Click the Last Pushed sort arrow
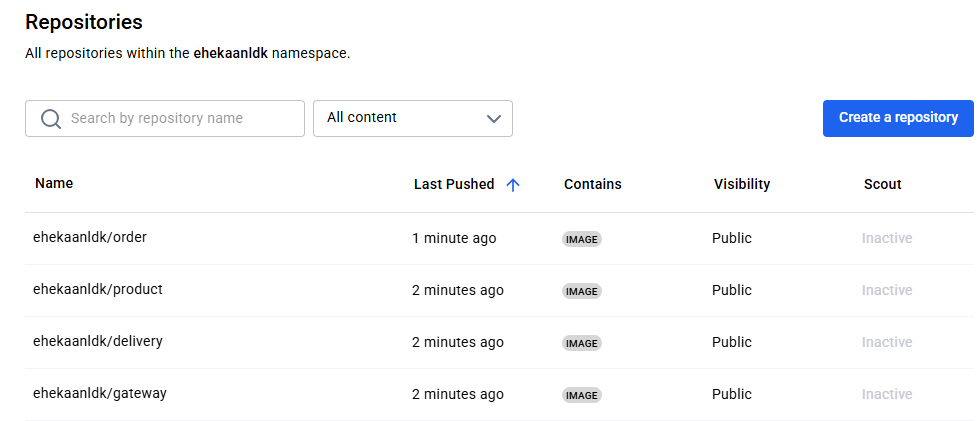The height and width of the screenshot is (421, 979). point(513,185)
